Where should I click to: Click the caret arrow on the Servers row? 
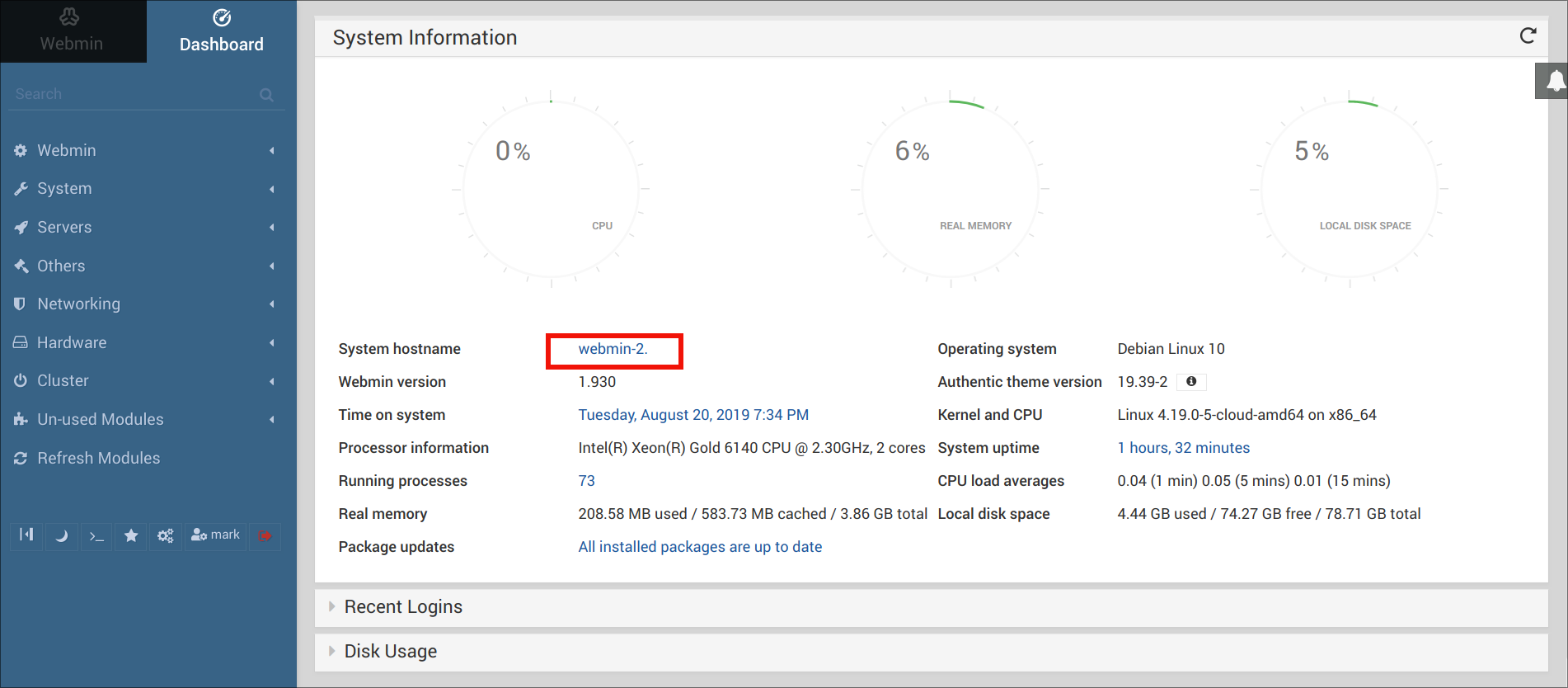pos(271,227)
